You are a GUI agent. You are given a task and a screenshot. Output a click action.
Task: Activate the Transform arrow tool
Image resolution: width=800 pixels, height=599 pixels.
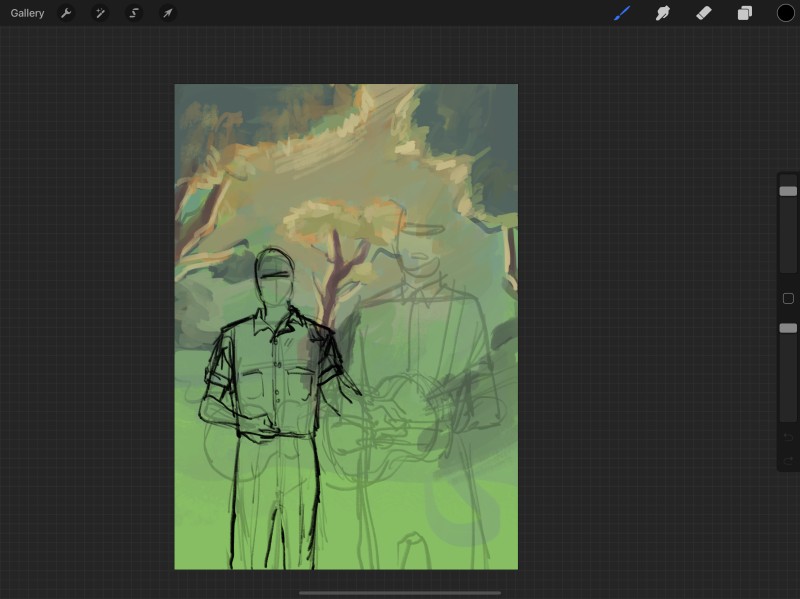pos(168,13)
